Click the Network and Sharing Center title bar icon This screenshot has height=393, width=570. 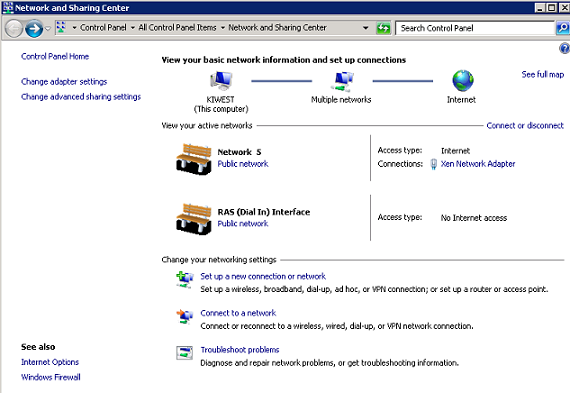click(8, 8)
